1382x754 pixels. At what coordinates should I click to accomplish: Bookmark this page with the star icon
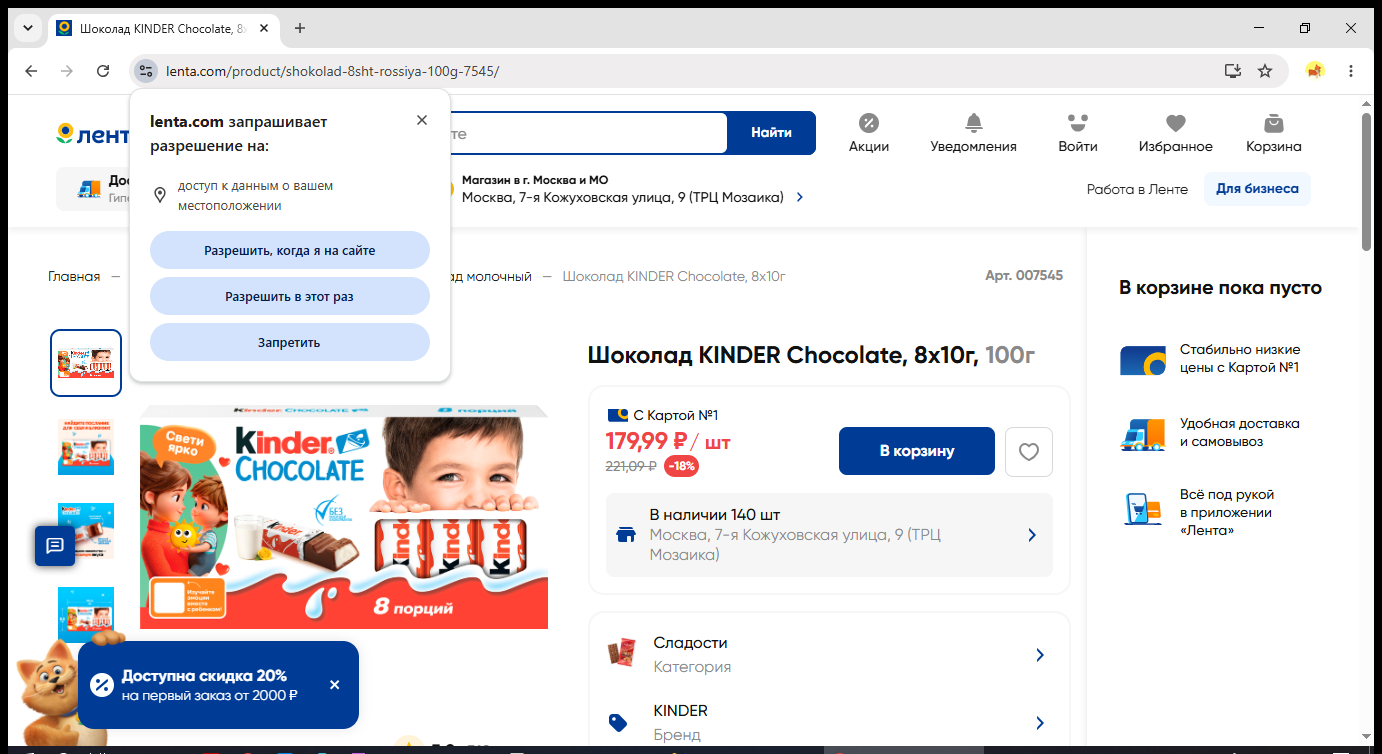1265,71
